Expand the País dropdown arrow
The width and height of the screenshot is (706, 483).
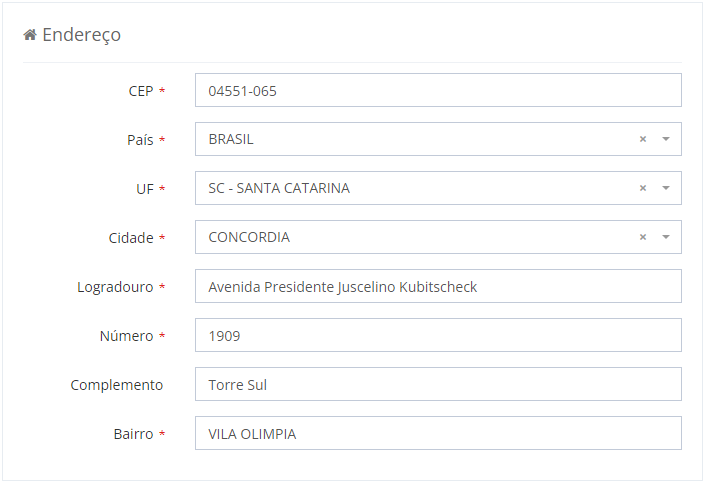tap(666, 139)
